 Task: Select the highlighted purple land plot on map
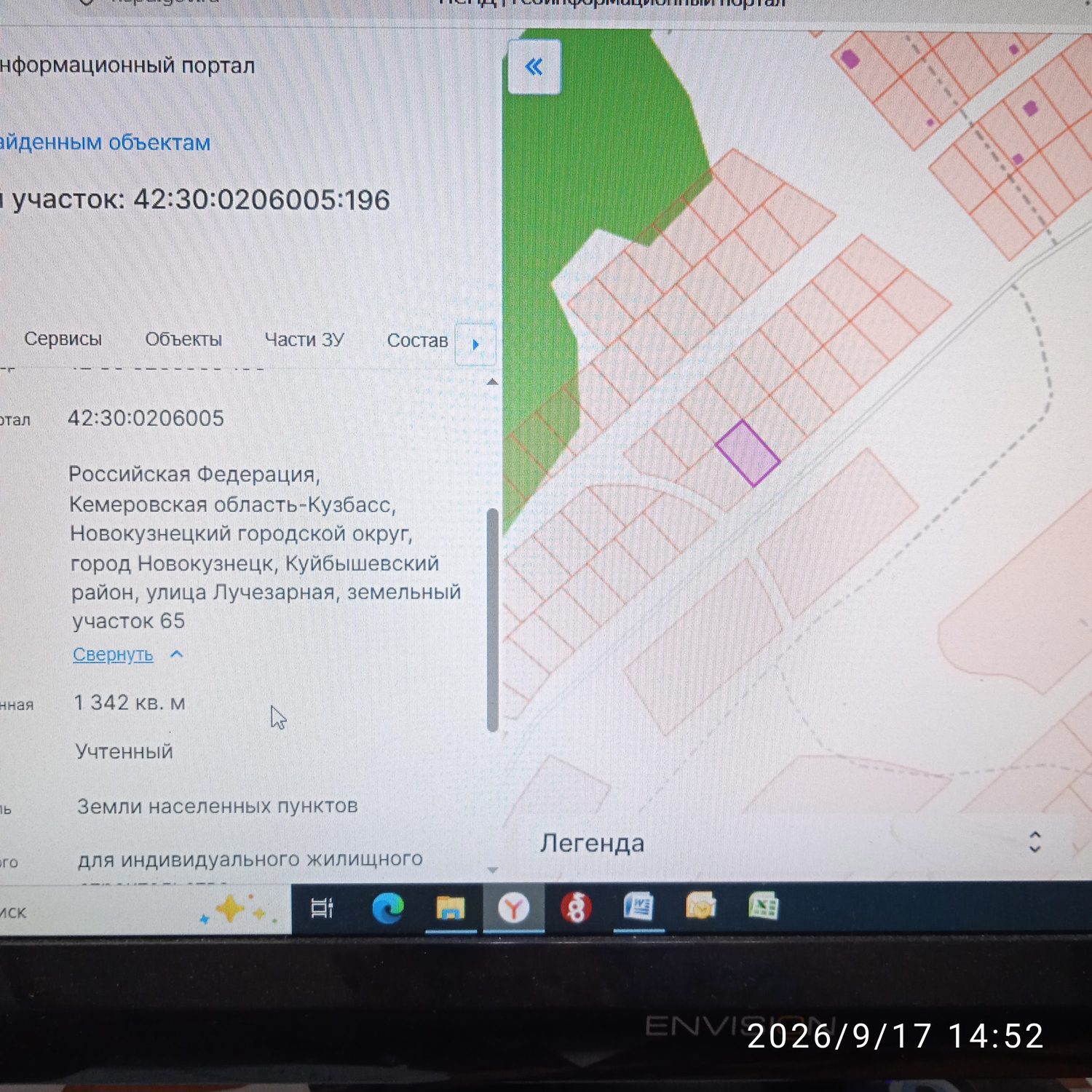pos(748,453)
